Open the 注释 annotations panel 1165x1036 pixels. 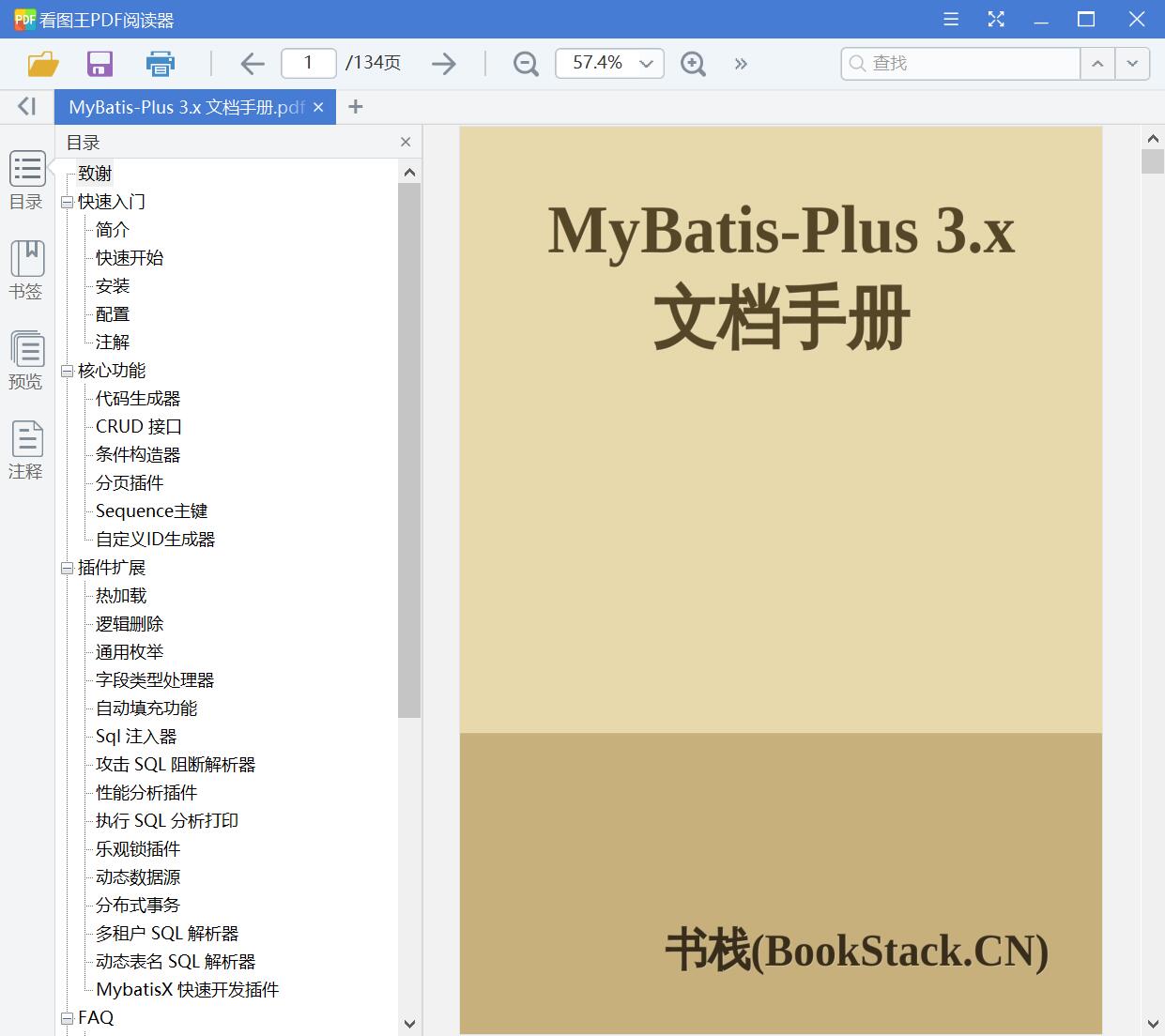(27, 450)
